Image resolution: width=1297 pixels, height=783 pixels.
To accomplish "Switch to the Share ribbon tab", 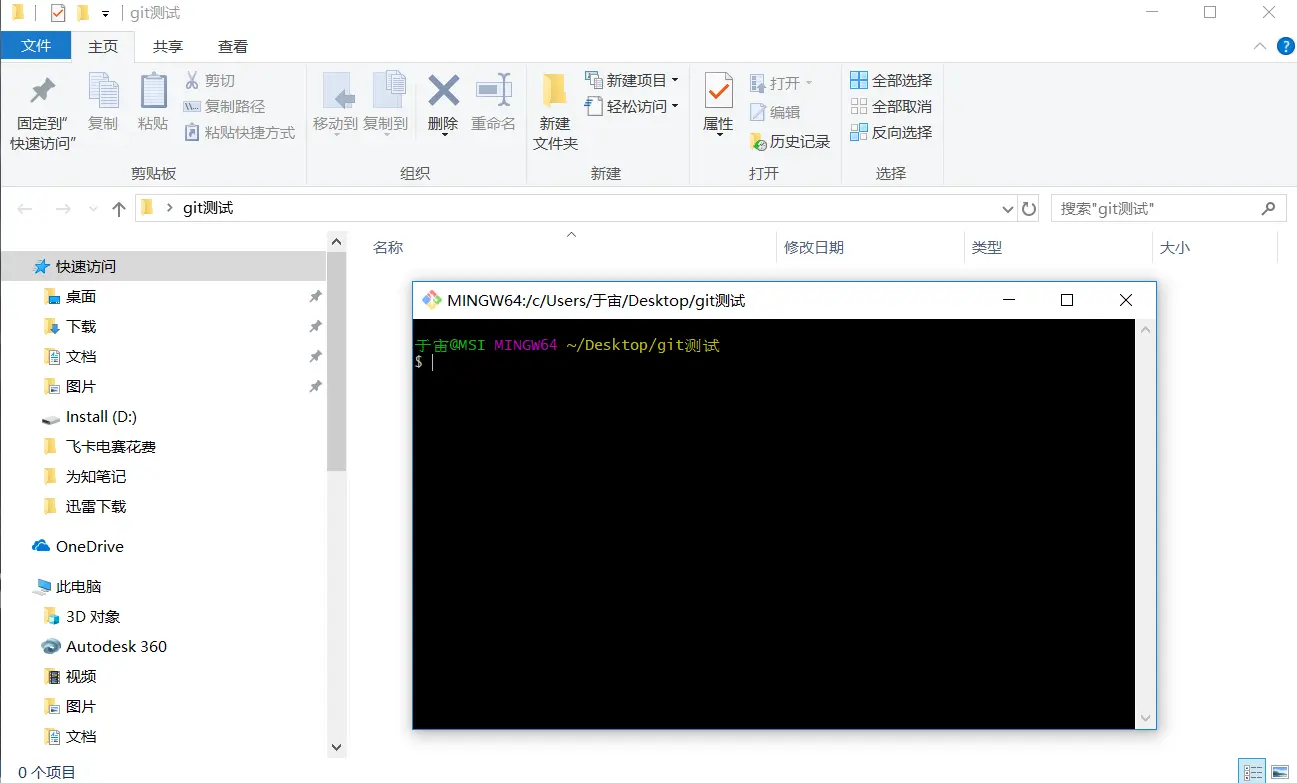I will (168, 46).
